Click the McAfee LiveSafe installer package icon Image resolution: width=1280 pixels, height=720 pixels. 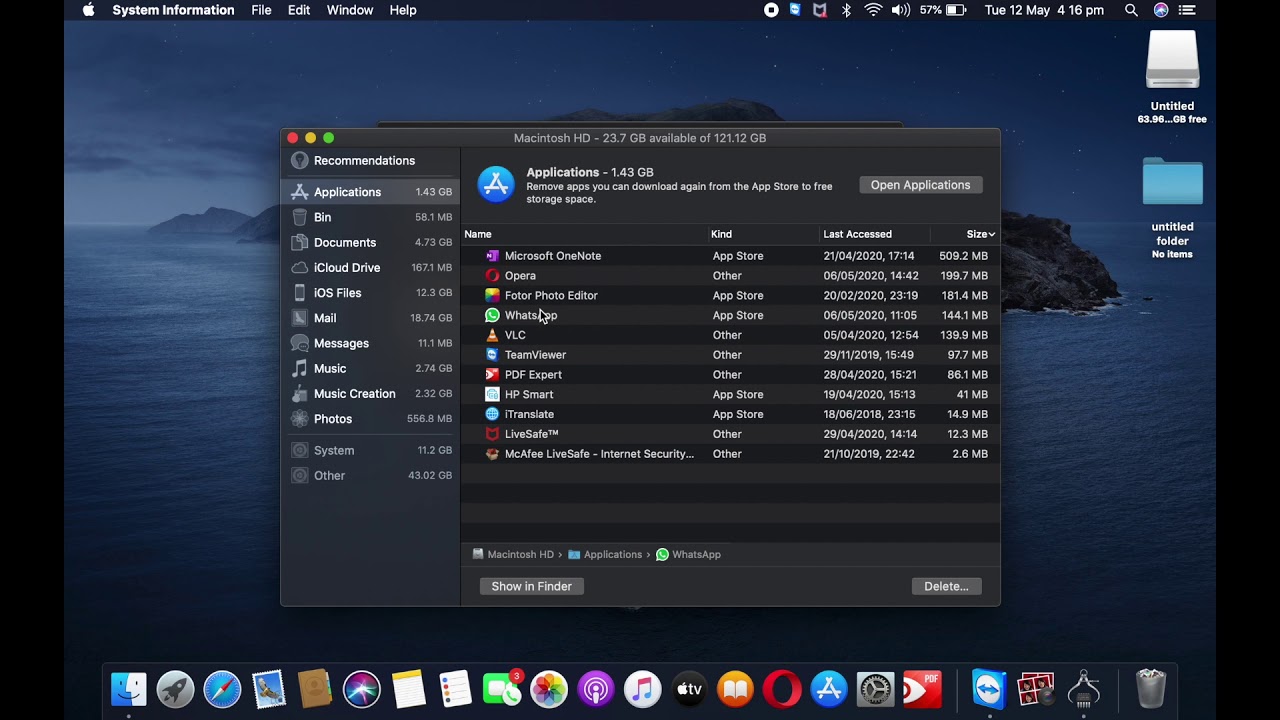tap(492, 454)
